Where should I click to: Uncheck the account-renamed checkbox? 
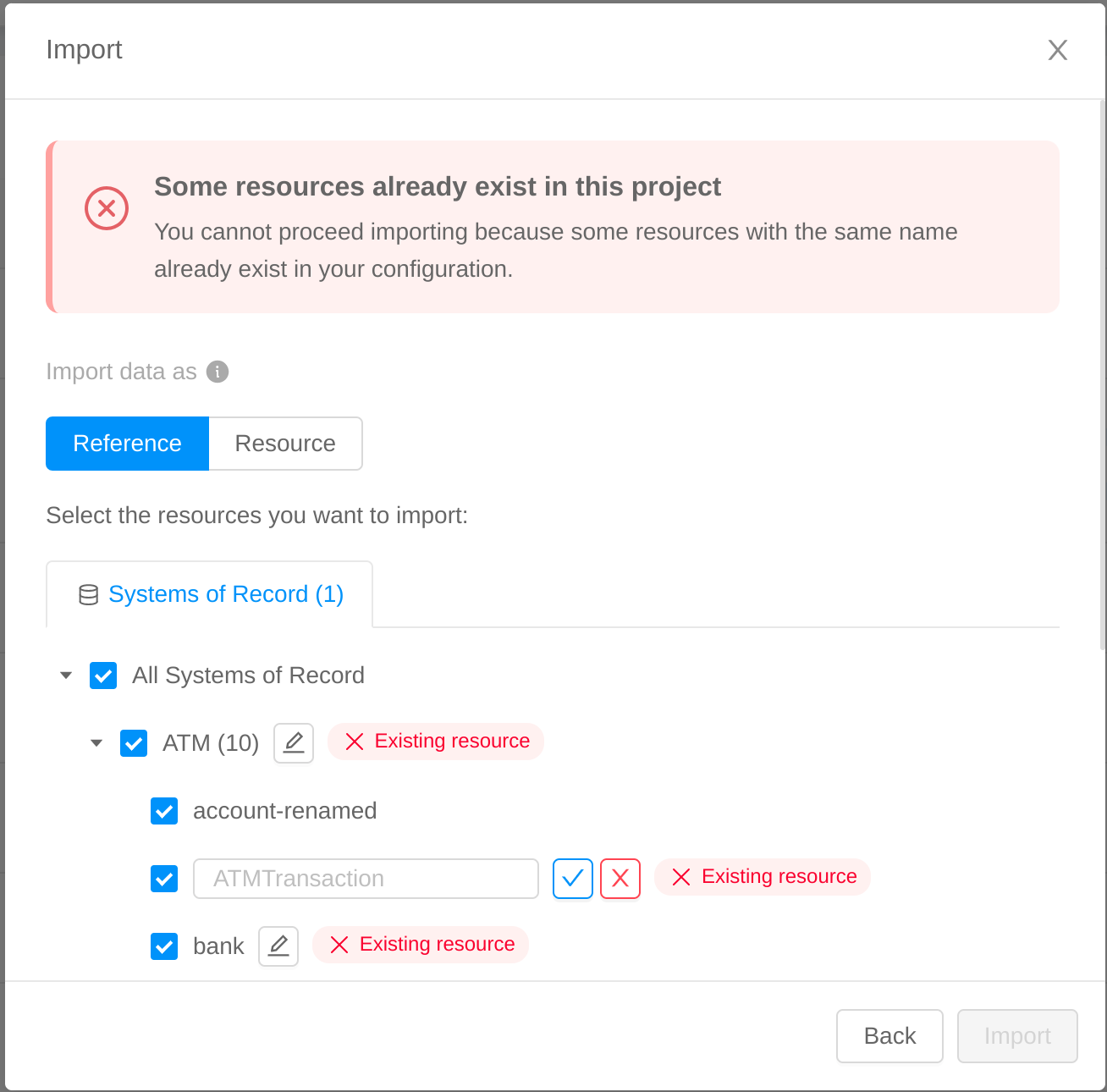pyautogui.click(x=164, y=811)
